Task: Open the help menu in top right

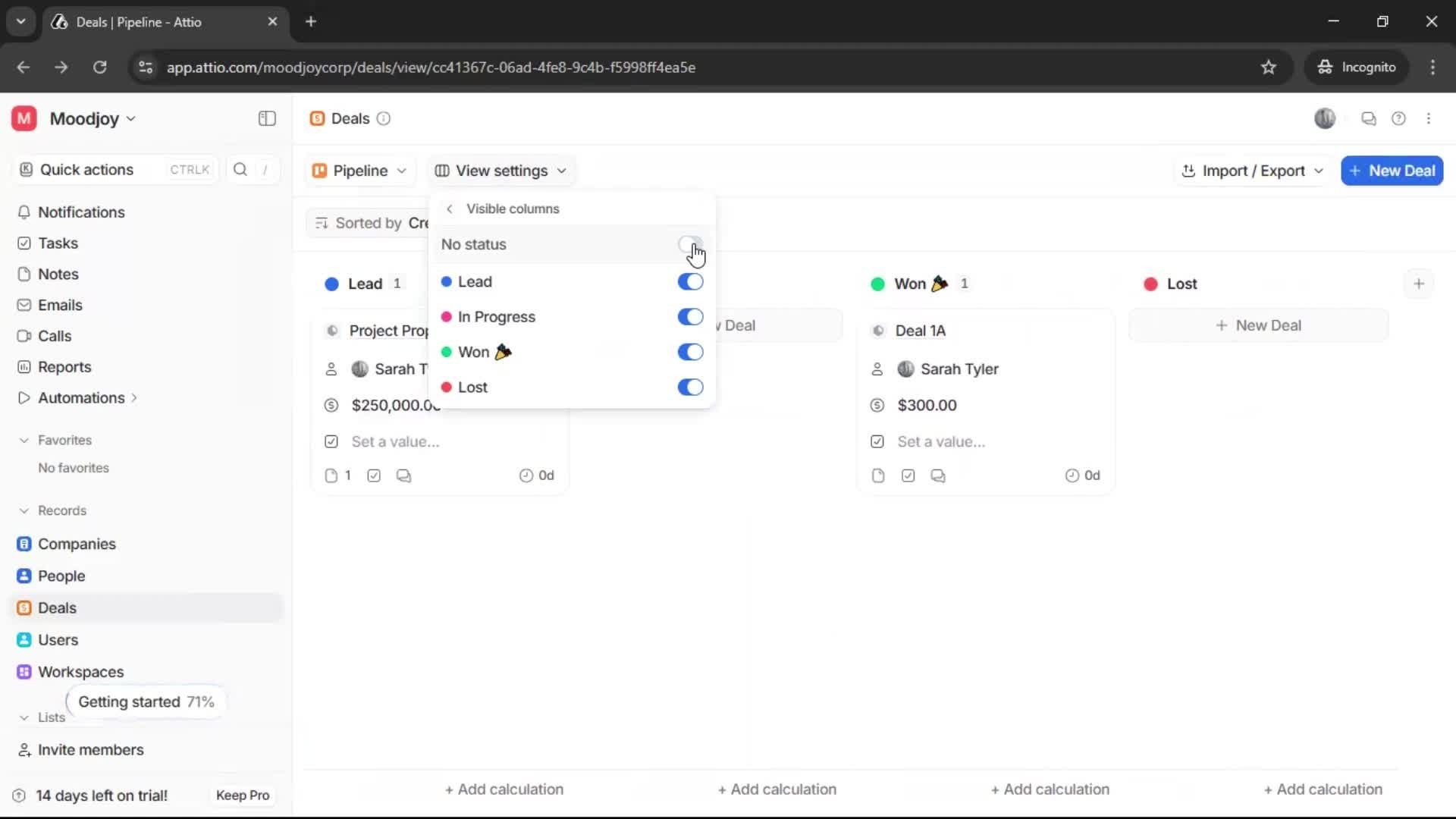Action: click(x=1399, y=118)
